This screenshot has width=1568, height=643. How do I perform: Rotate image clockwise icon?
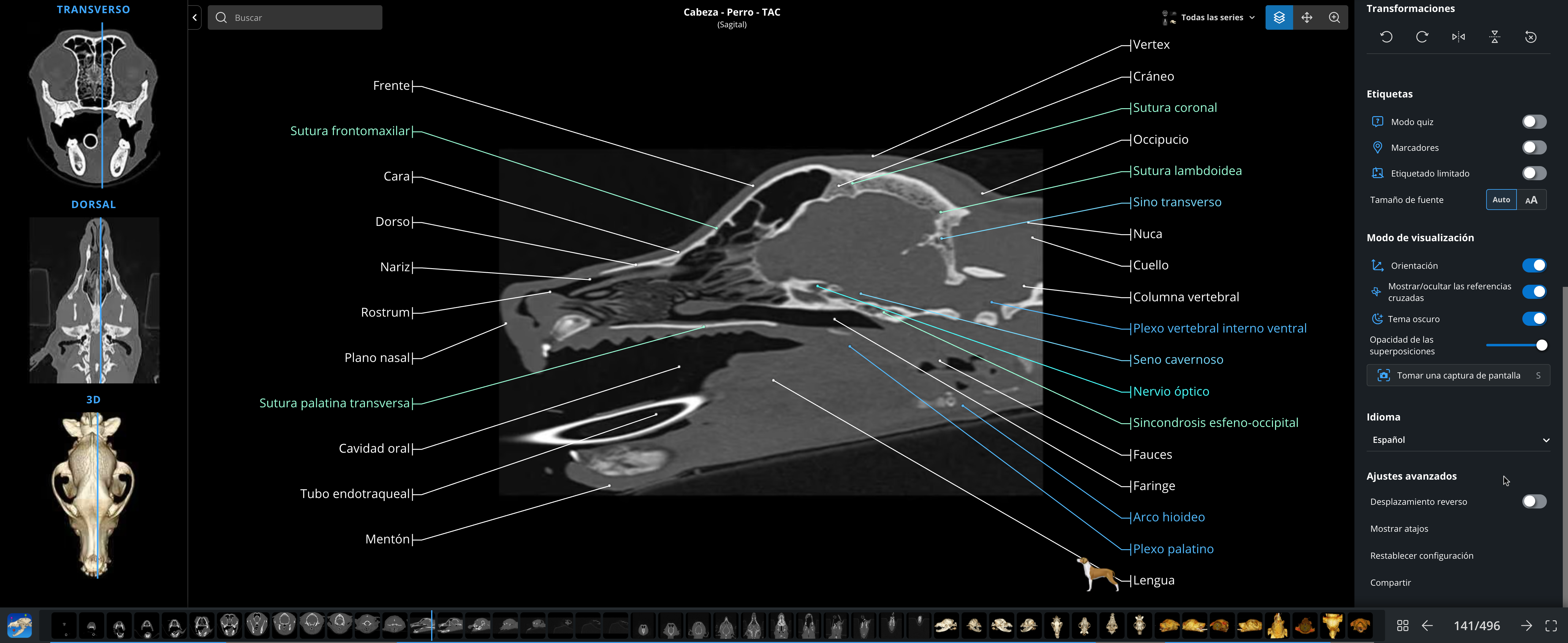tap(1422, 37)
